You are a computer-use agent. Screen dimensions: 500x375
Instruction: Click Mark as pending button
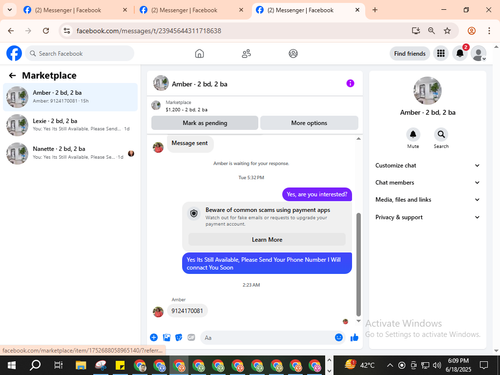(205, 123)
